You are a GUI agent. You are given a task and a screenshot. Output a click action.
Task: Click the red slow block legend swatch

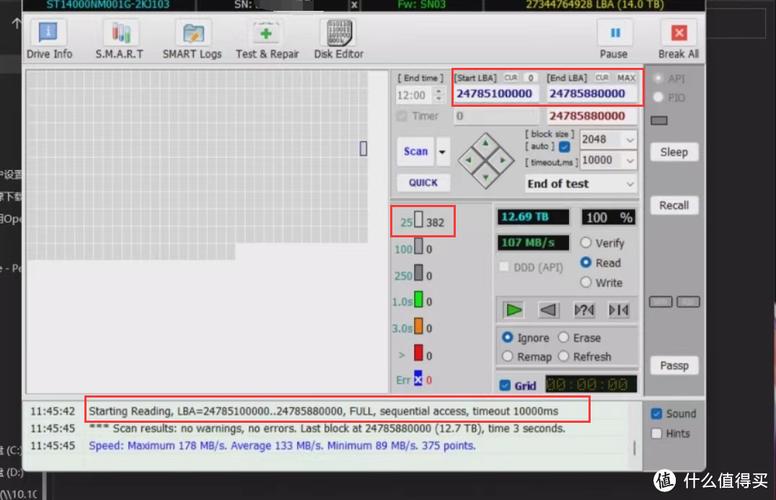click(x=419, y=352)
